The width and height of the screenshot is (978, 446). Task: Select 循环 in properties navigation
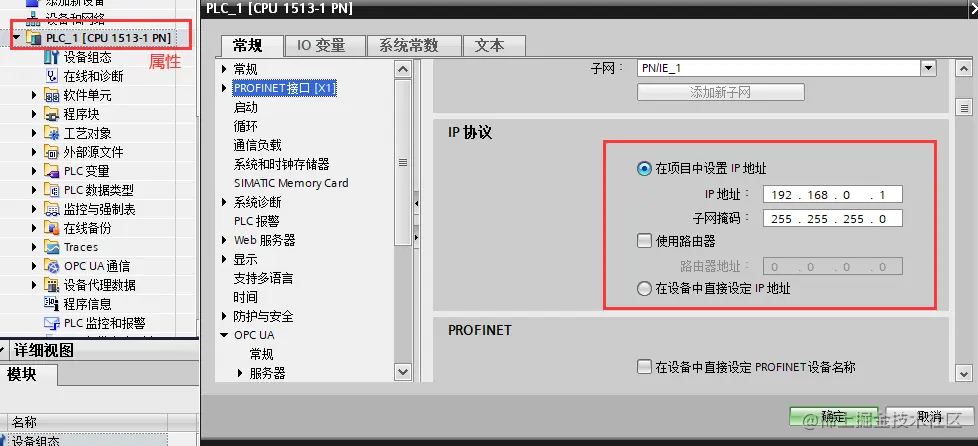(x=245, y=127)
